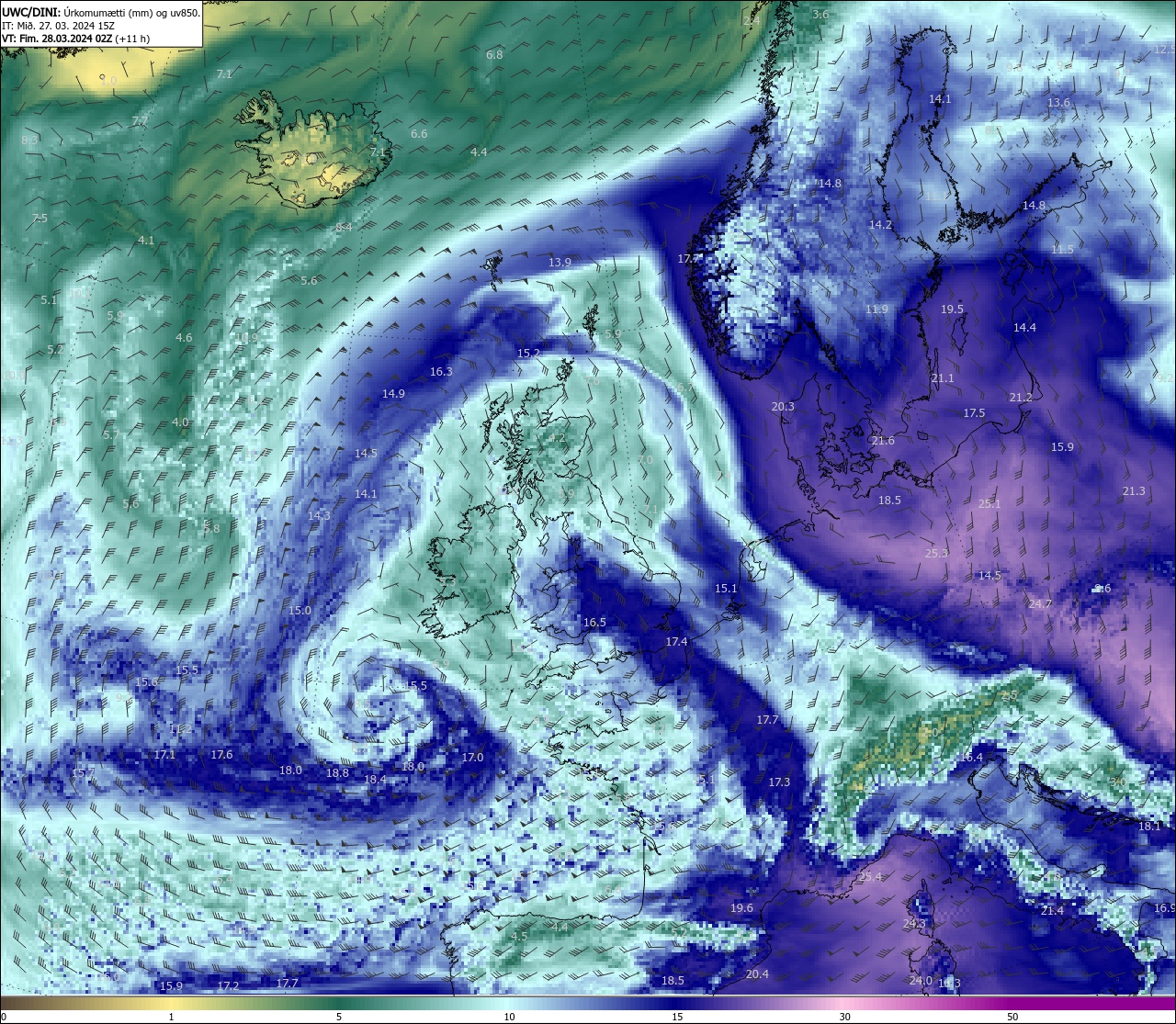Image resolution: width=1176 pixels, height=1024 pixels.
Task: Click the 20.4 value label
Action: point(757,973)
